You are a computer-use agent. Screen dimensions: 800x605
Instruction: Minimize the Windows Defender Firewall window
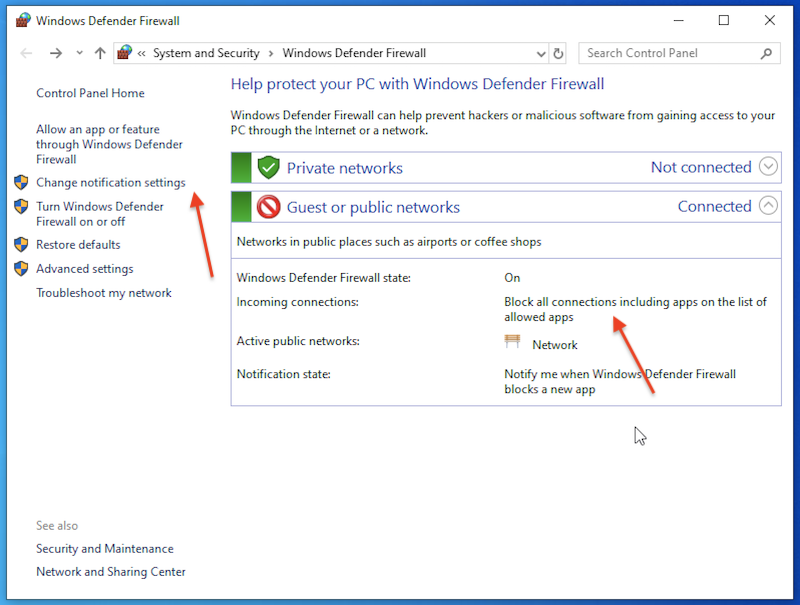(x=678, y=20)
